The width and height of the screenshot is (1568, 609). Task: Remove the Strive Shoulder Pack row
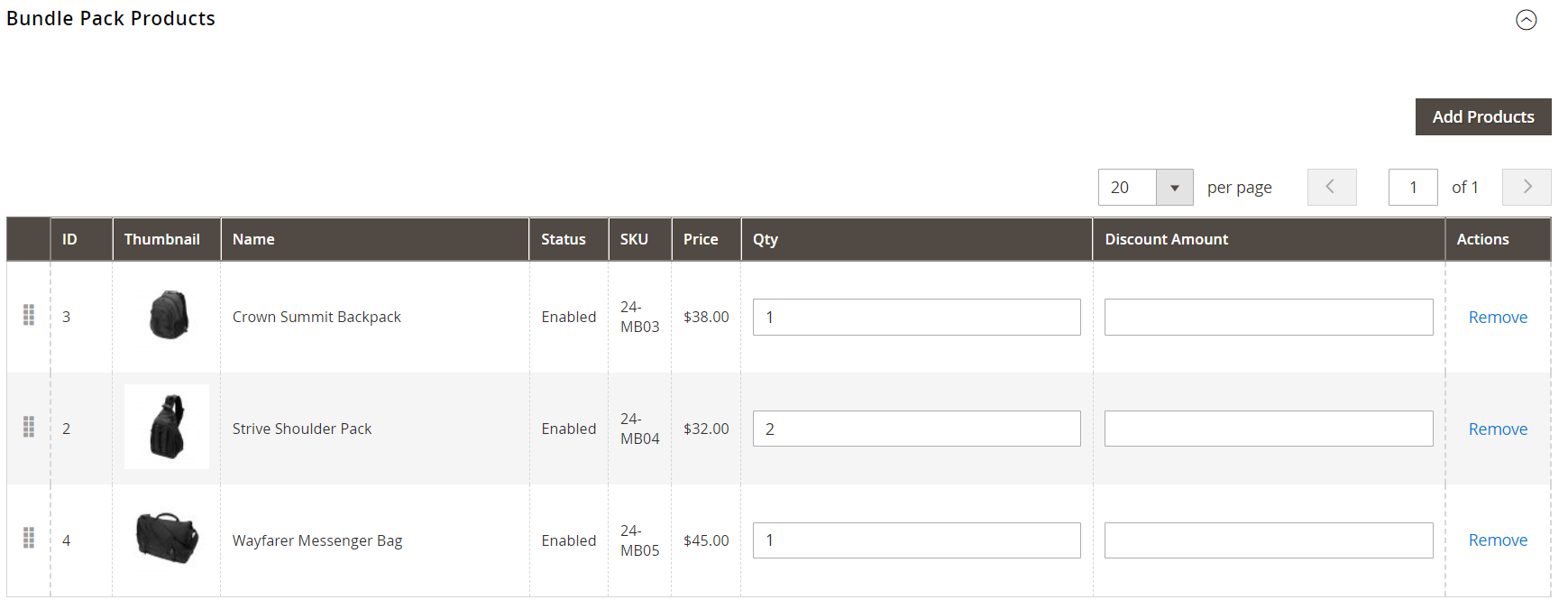pos(1497,429)
